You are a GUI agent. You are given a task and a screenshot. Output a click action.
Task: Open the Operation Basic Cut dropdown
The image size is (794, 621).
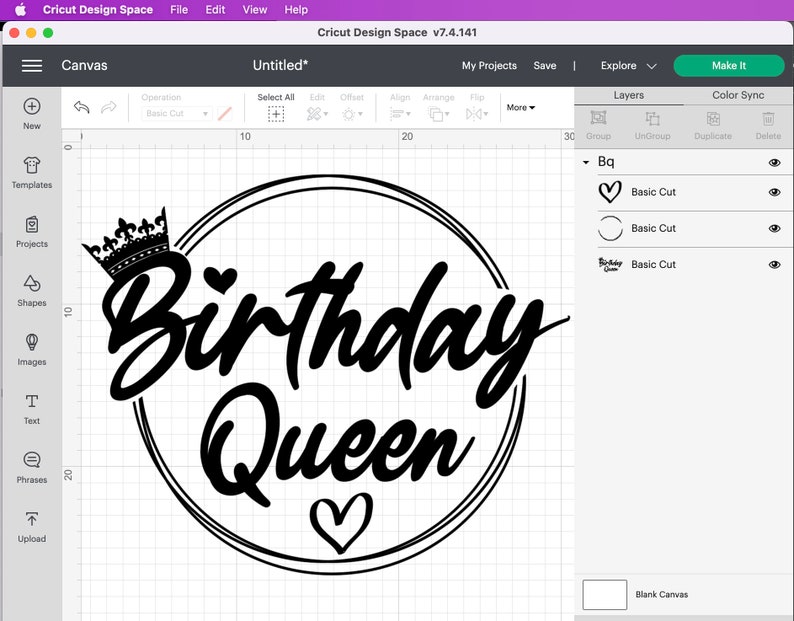176,113
